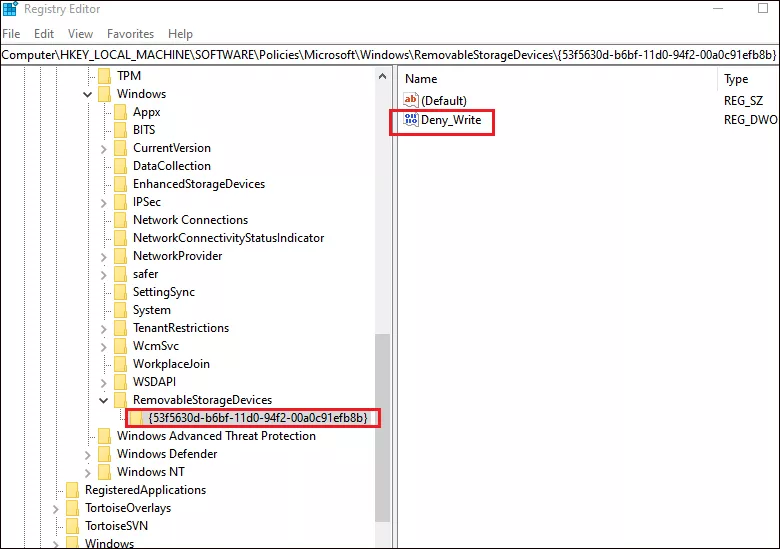The width and height of the screenshot is (780, 549).
Task: Minimize the Registry Editor window
Action: [x=718, y=8]
